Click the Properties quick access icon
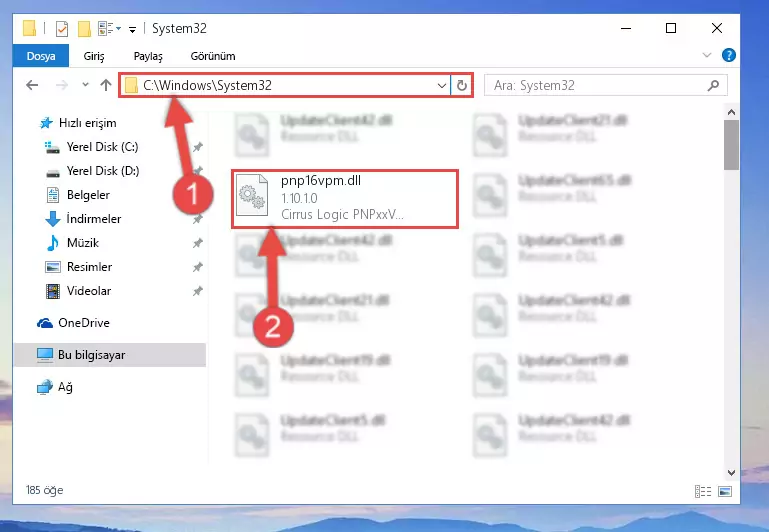The height and width of the screenshot is (532, 769). point(62,29)
